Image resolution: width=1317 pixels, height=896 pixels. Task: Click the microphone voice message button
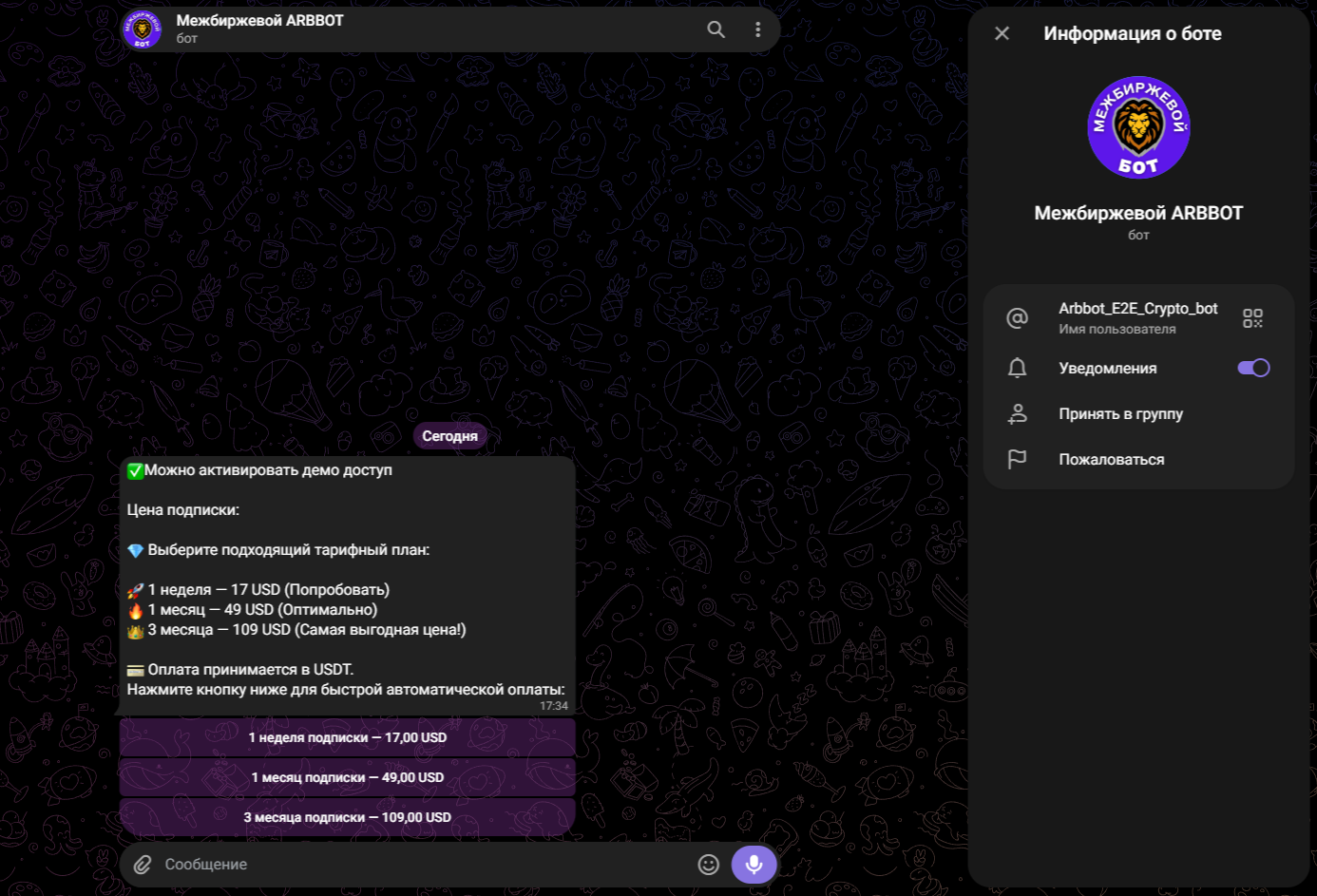pos(754,865)
